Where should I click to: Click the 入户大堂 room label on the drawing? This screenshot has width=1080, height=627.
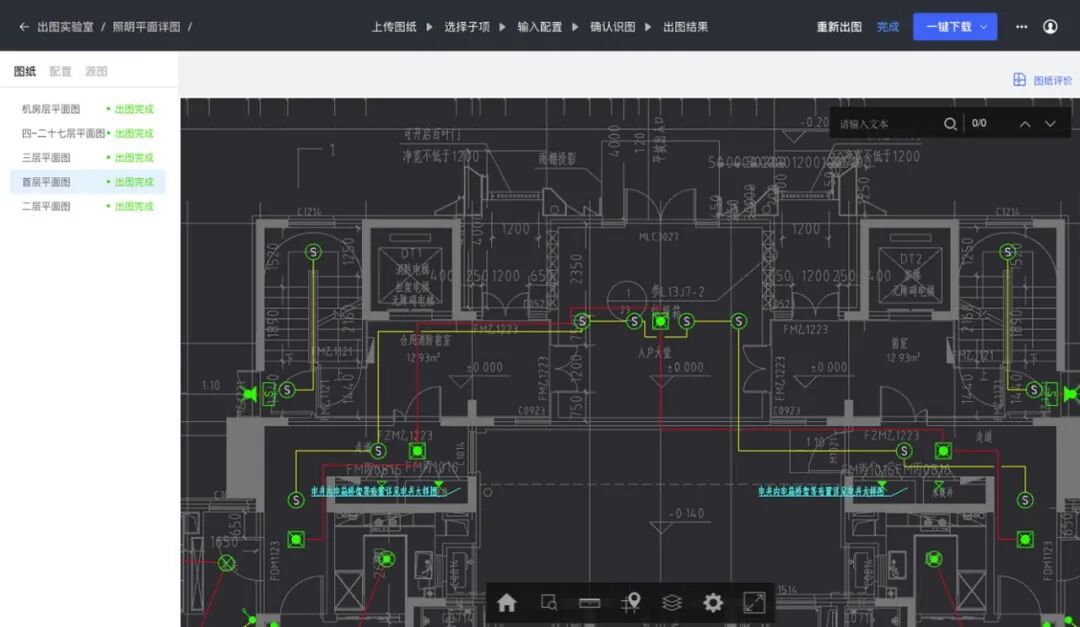654,353
